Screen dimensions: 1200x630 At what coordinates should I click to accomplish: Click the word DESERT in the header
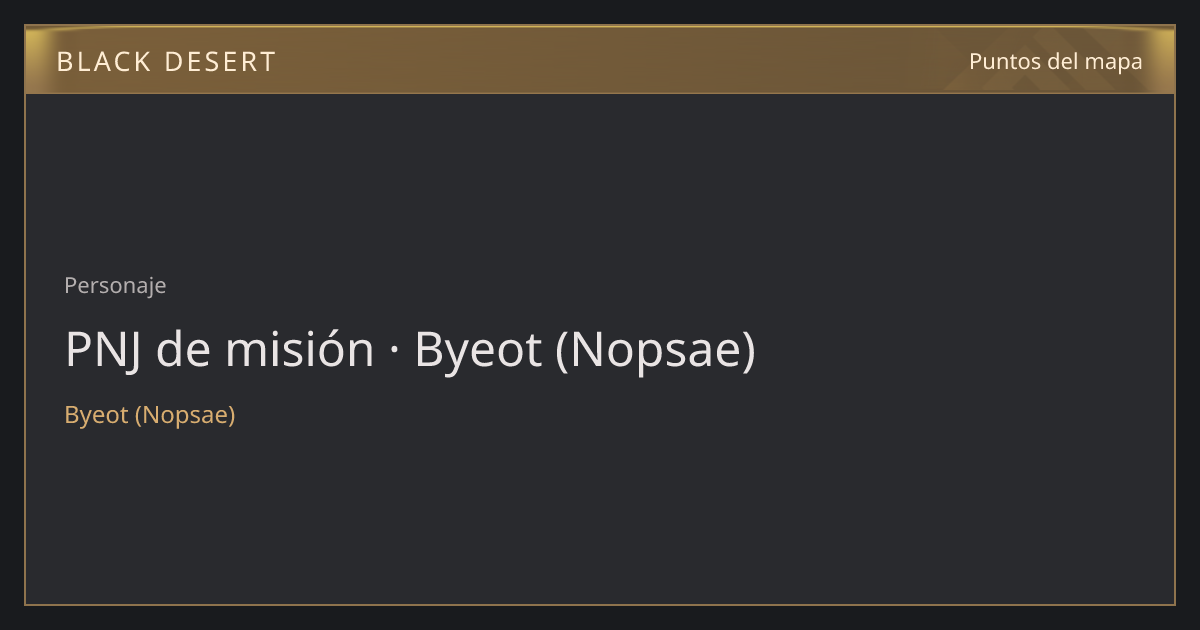click(x=220, y=62)
